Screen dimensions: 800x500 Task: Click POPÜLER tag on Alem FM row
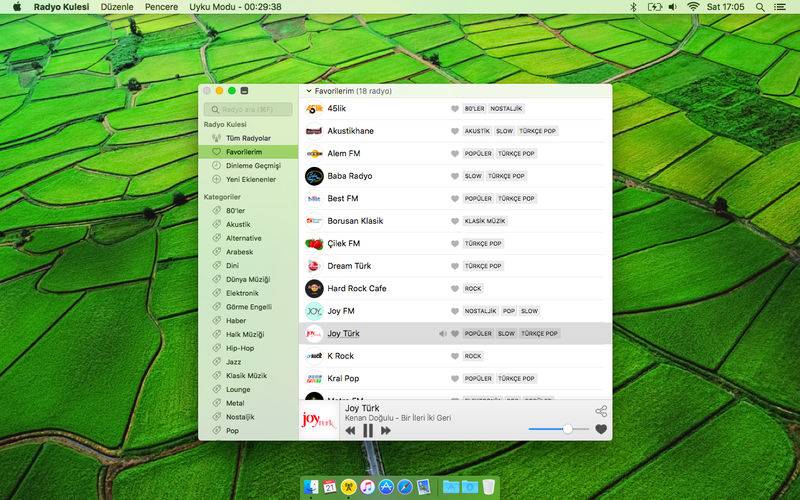pyautogui.click(x=478, y=154)
